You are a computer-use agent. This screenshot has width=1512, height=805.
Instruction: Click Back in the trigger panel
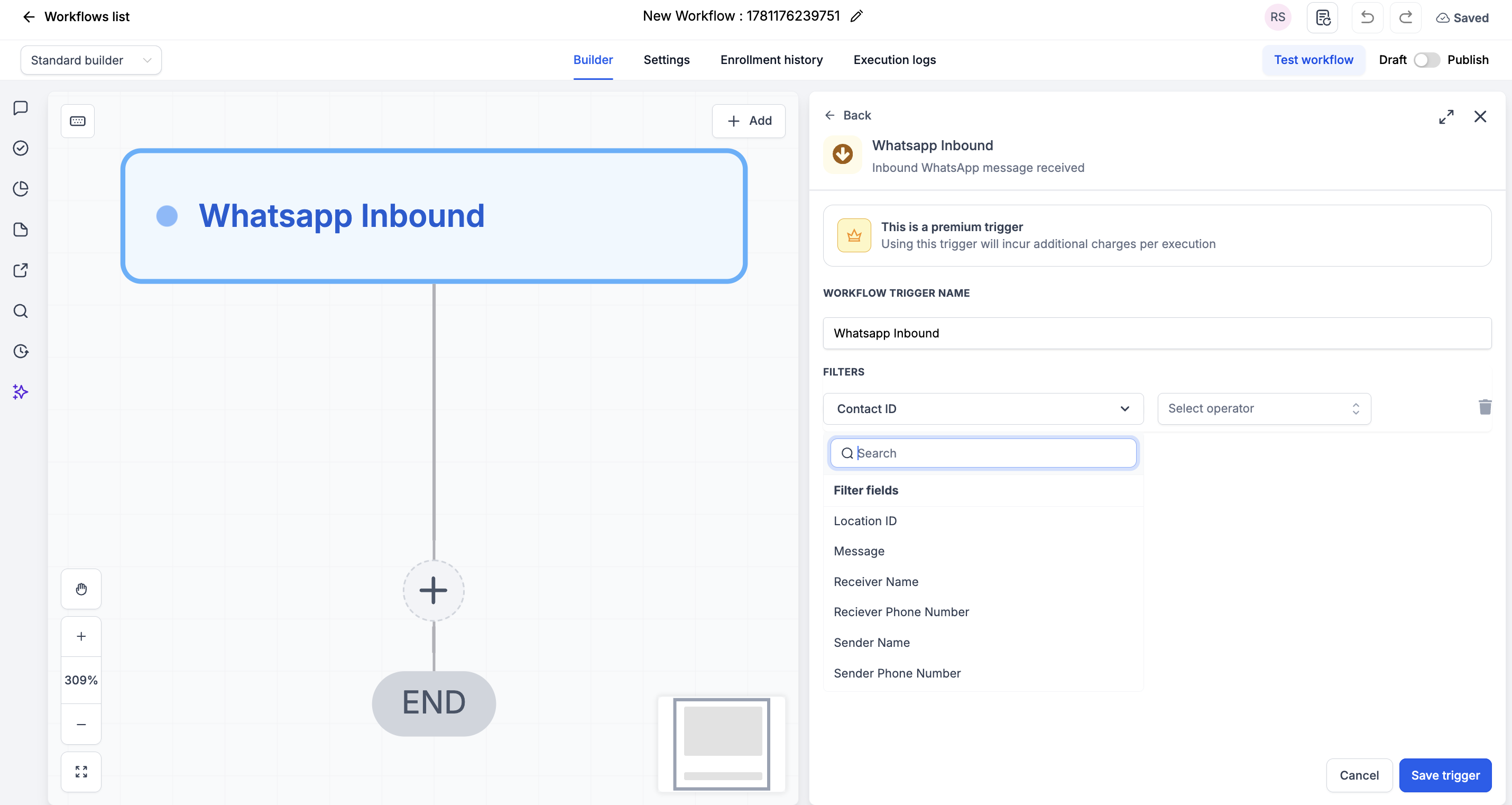coord(847,115)
